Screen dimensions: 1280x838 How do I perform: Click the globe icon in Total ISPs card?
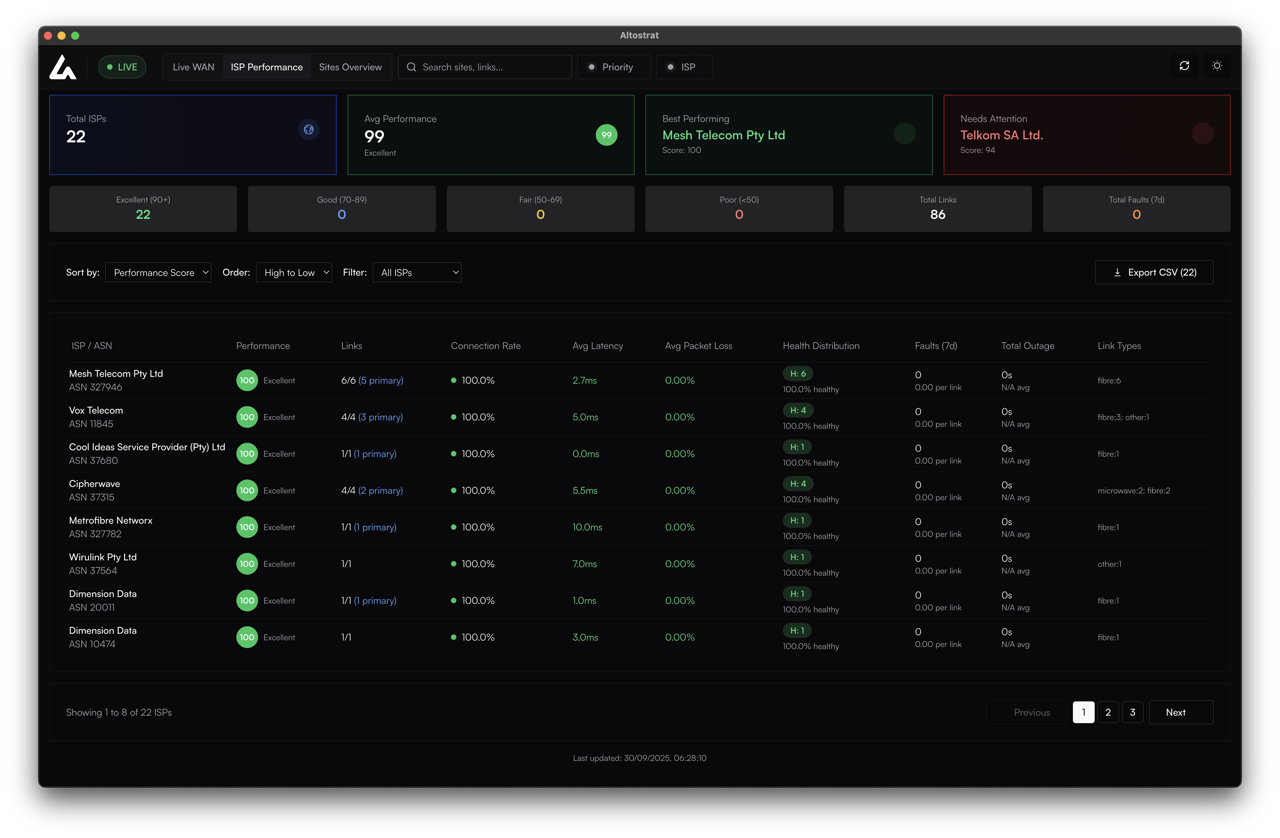point(309,130)
